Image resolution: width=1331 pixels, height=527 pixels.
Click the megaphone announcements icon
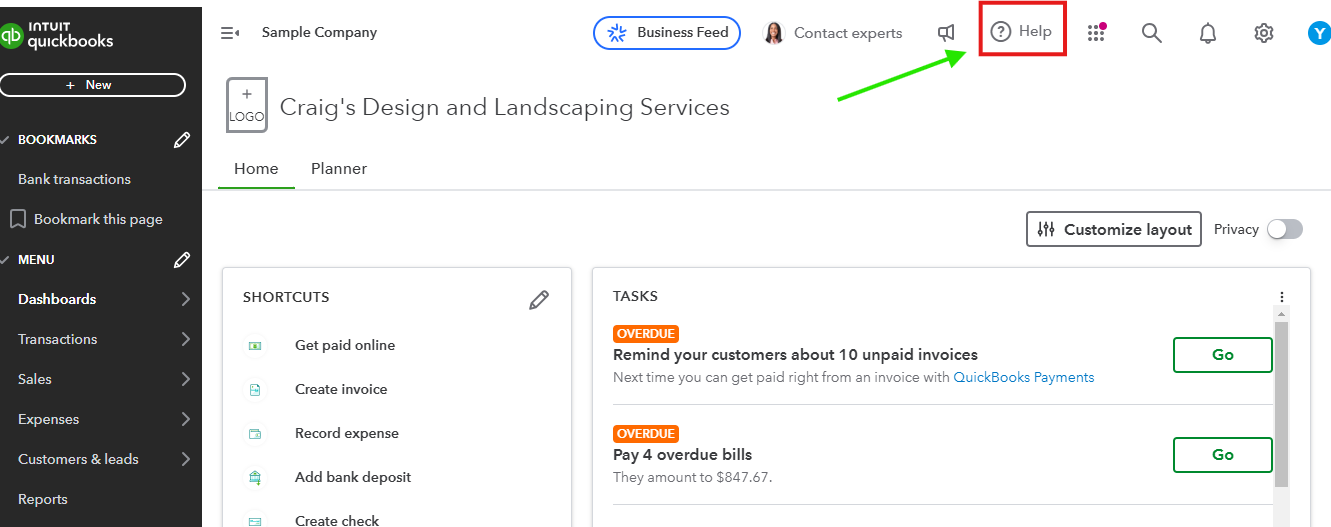(946, 33)
